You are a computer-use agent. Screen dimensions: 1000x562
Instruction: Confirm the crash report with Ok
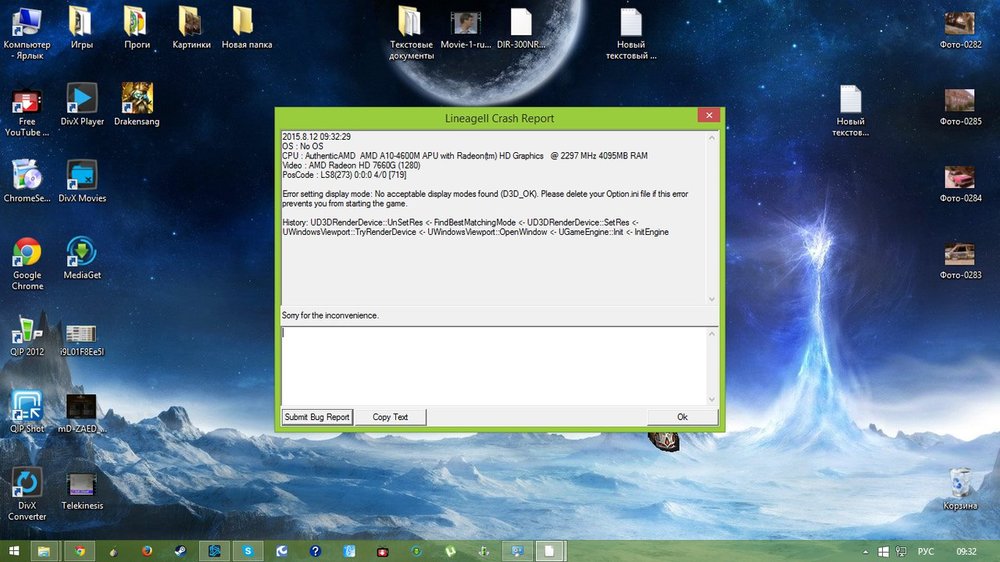tap(682, 417)
